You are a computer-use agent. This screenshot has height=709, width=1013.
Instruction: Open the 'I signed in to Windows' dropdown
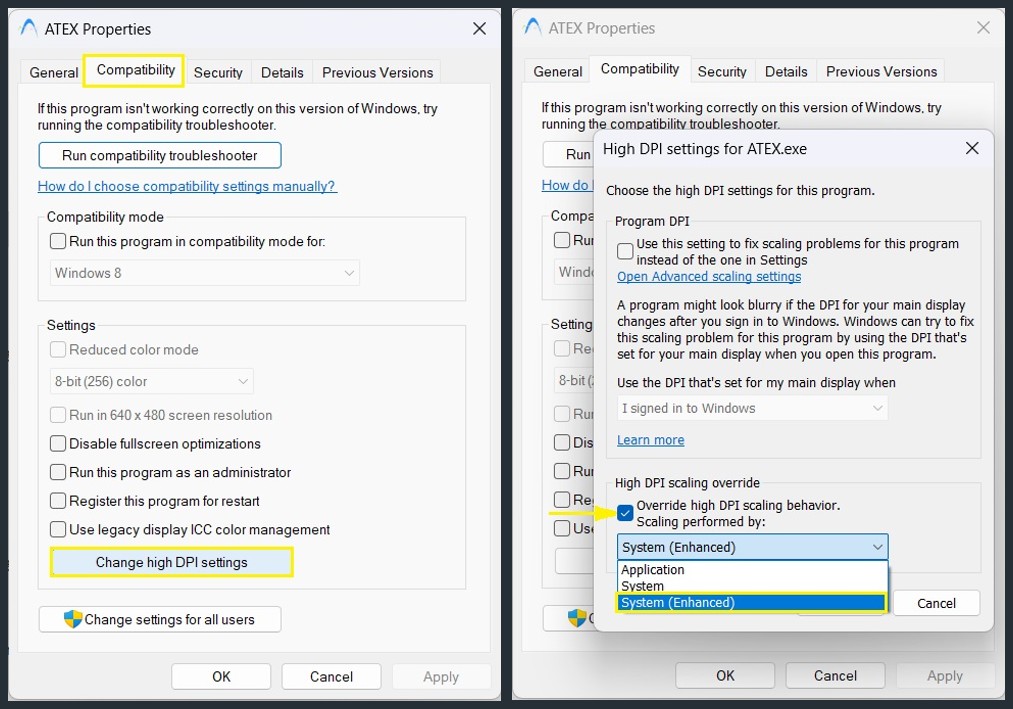pyautogui.click(x=752, y=408)
